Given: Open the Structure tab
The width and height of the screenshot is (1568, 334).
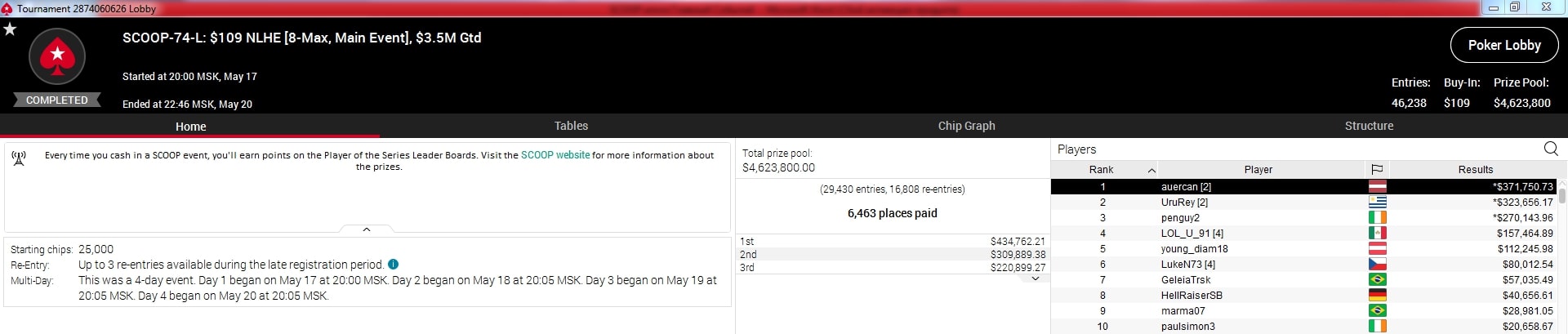Looking at the screenshot, I should [1369, 126].
